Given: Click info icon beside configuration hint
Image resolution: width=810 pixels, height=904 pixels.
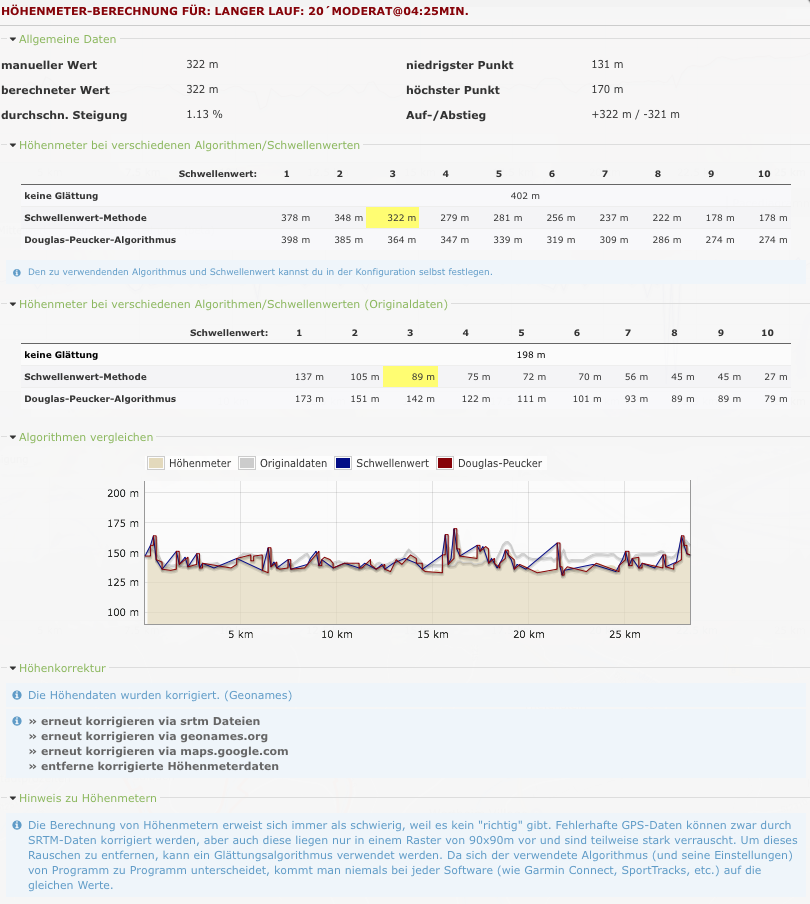Looking at the screenshot, I should click(x=17, y=271).
